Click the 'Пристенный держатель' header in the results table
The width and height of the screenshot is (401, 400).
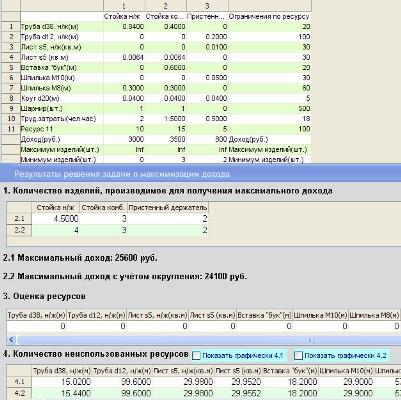168,208
